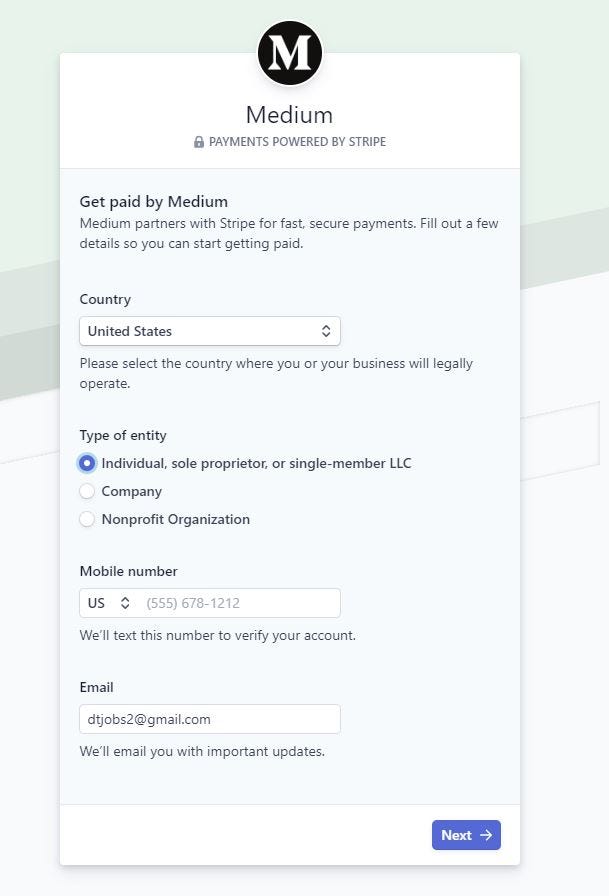Viewport: 609px width, 896px height.
Task: Click the Medium logo icon
Action: pyautogui.click(x=290, y=52)
